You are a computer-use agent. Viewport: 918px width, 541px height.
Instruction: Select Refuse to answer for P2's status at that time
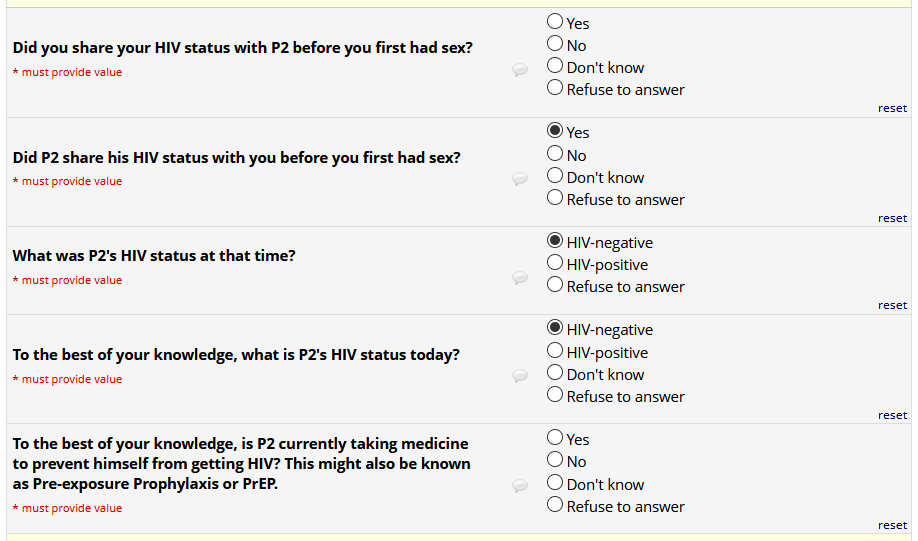coord(555,286)
